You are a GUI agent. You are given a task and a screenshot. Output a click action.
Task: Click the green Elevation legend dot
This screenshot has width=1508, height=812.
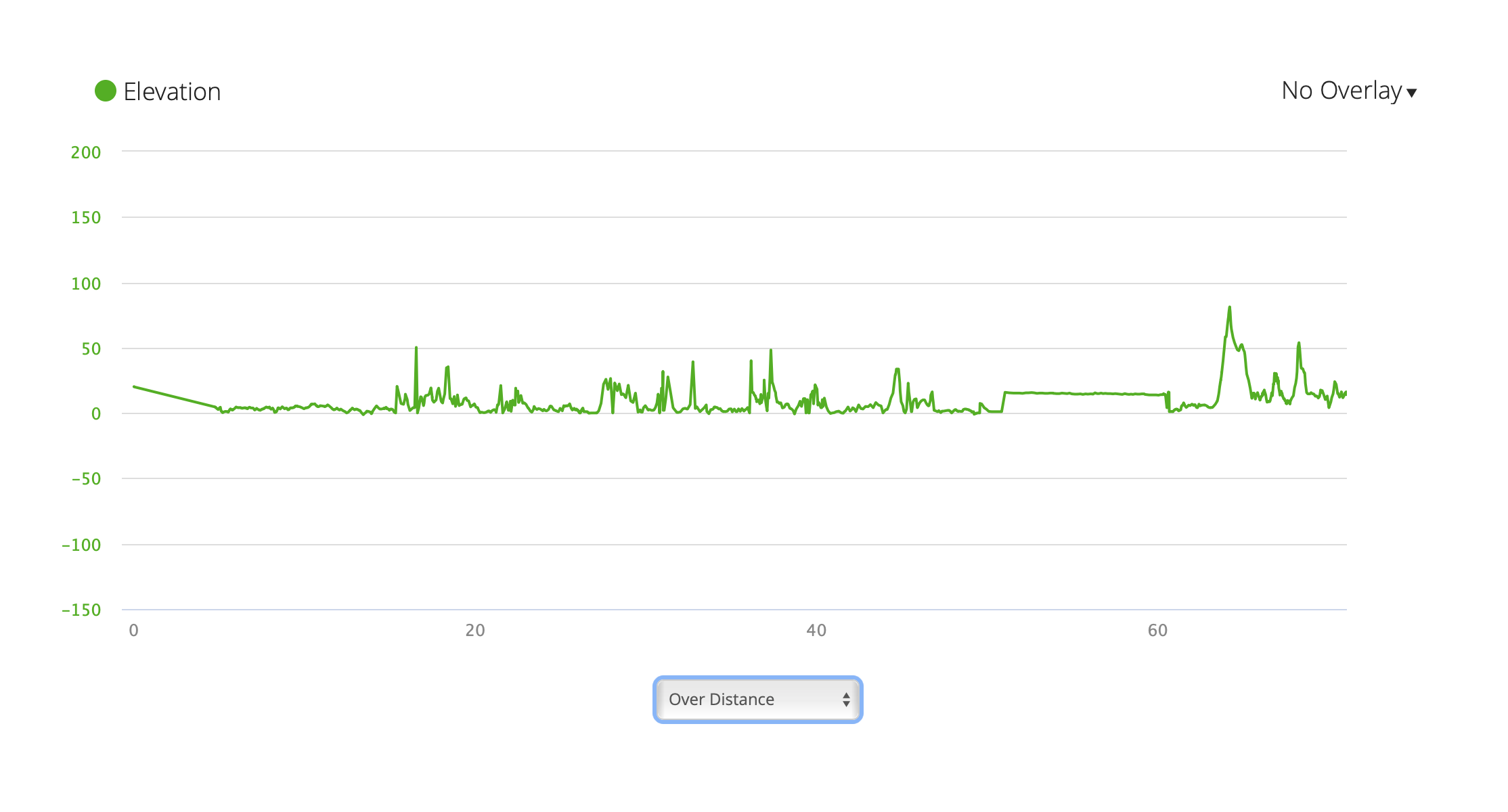(x=106, y=91)
